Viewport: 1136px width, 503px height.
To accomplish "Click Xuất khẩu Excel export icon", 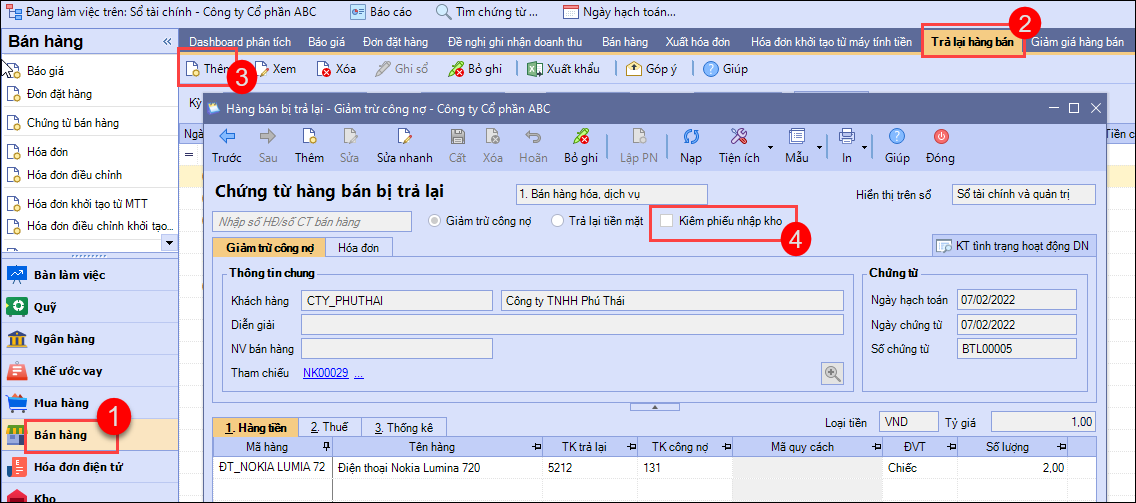I will click(x=536, y=69).
